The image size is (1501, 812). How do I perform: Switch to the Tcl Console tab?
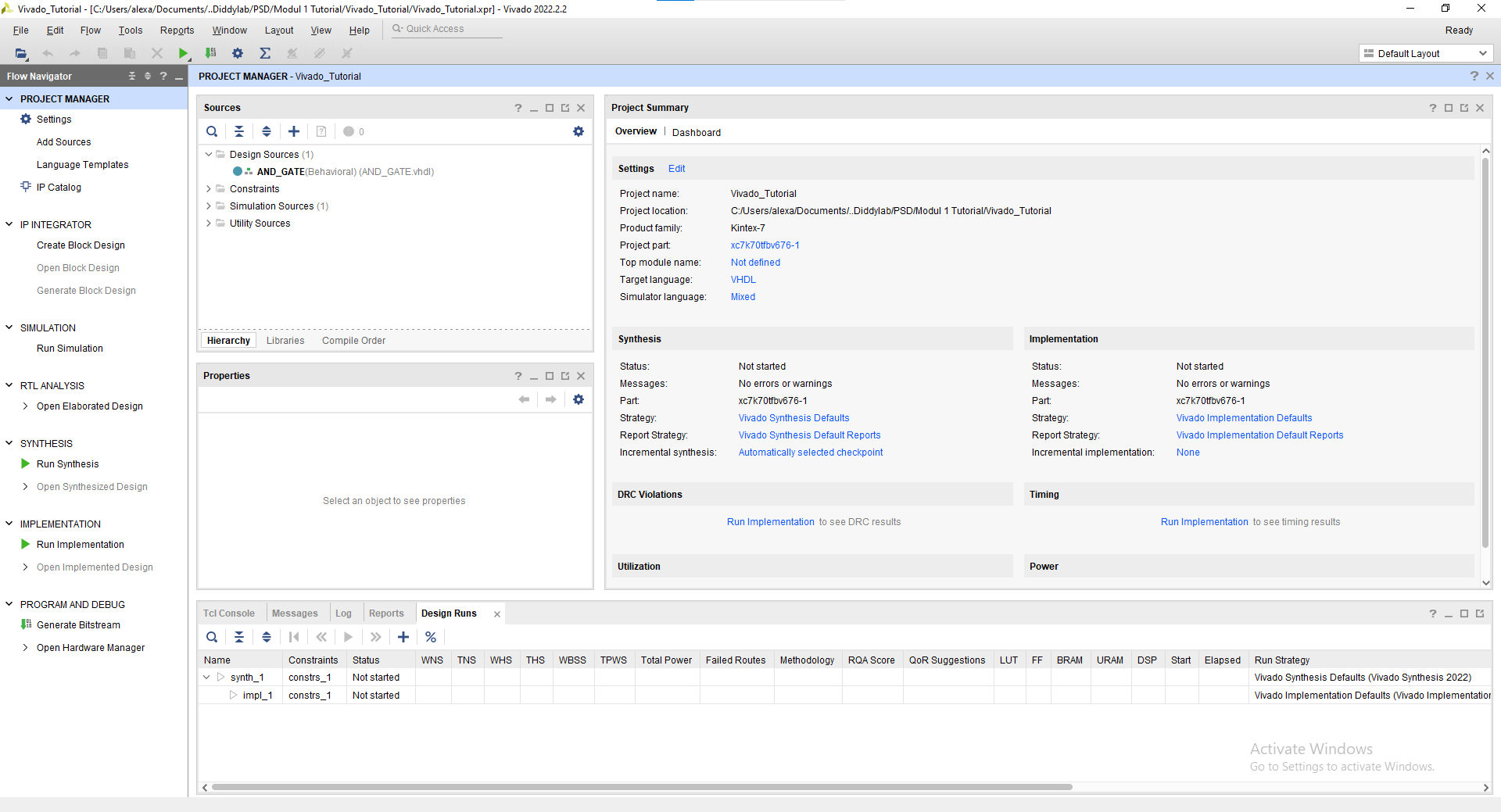point(229,613)
